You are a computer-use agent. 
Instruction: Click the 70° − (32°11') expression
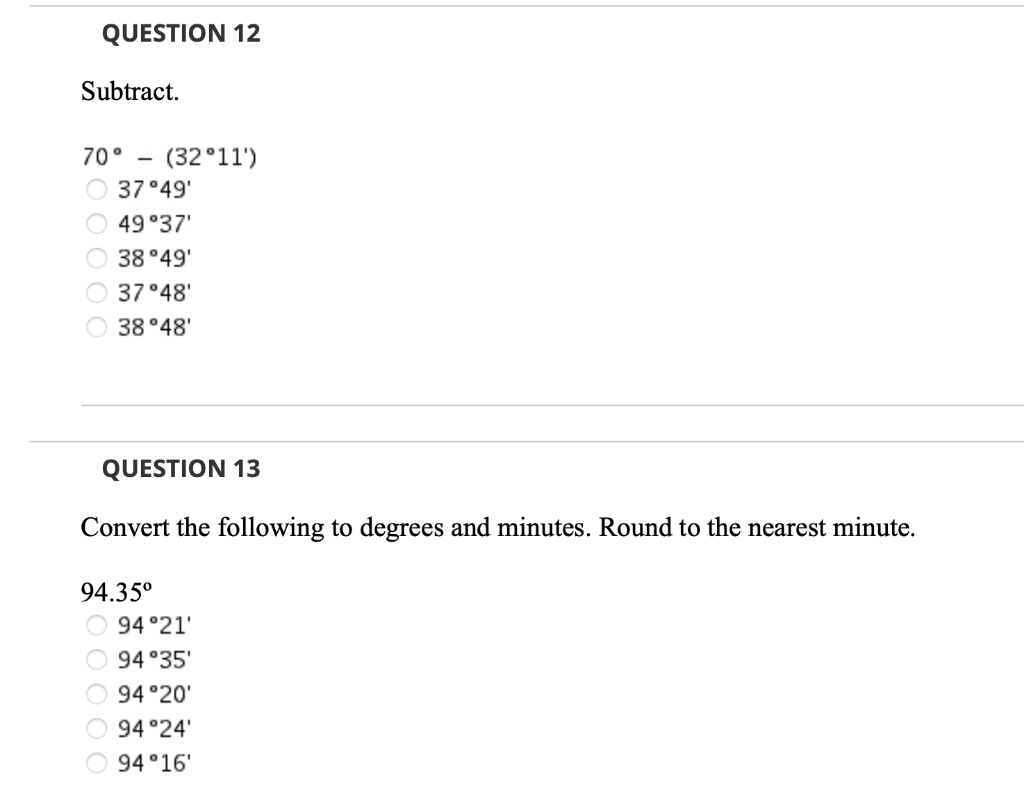[x=168, y=157]
